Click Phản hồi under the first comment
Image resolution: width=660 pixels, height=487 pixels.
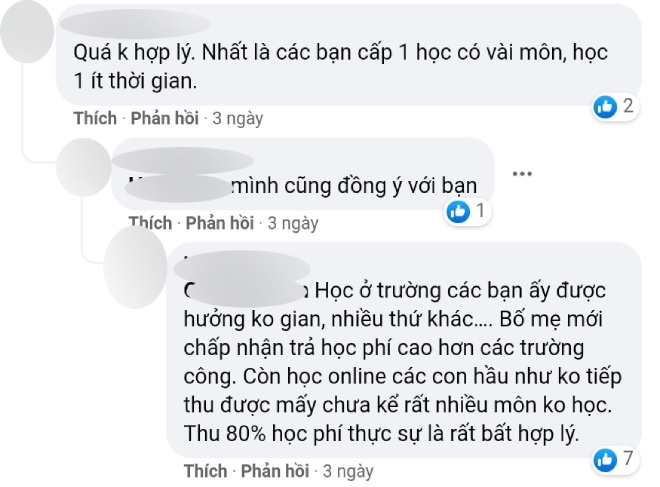tap(165, 118)
